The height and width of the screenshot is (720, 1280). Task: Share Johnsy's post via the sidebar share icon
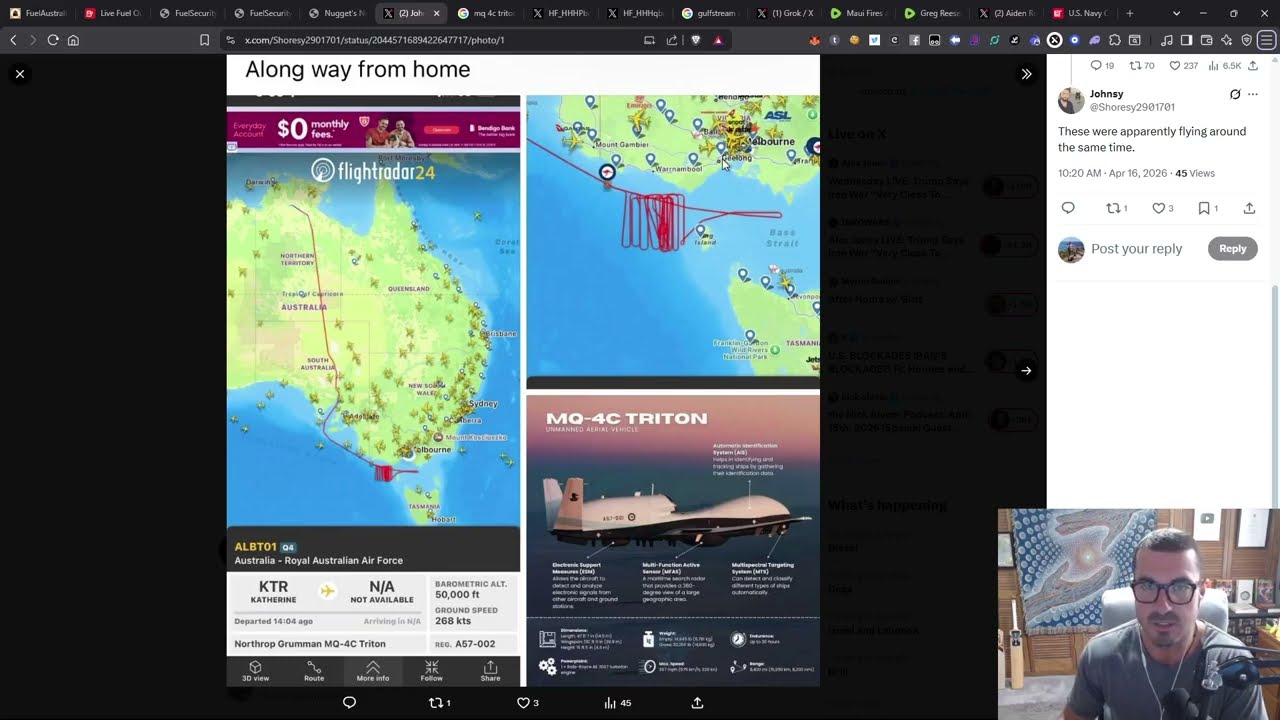[x=1249, y=208]
